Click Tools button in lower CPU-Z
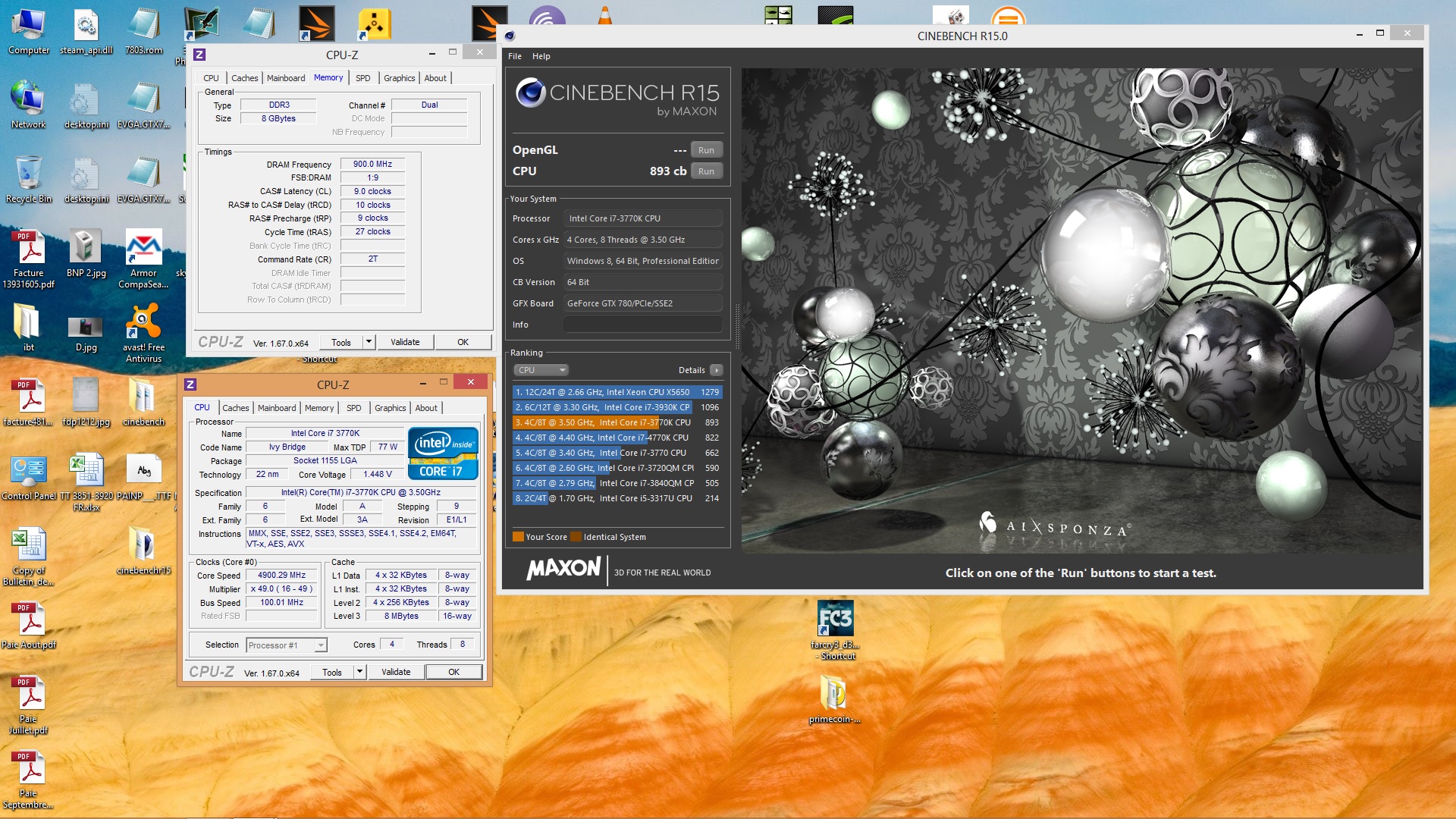 tap(332, 672)
